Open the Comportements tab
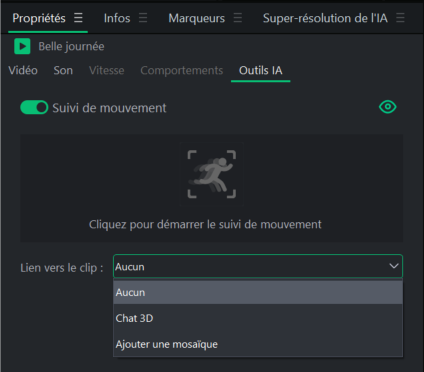The width and height of the screenshot is (424, 372). coord(182,70)
